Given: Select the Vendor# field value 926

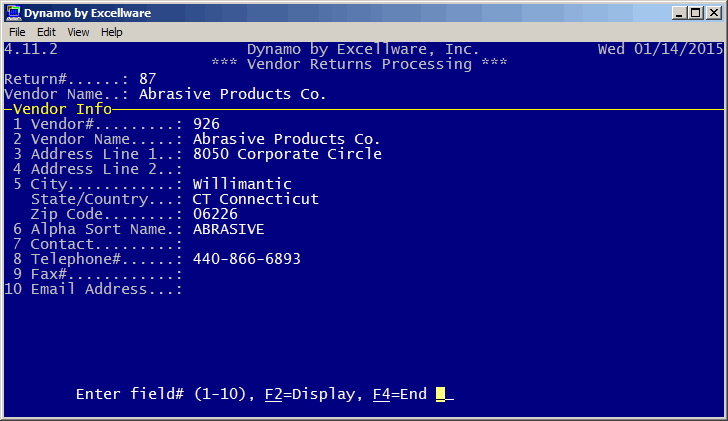Looking at the screenshot, I should pos(207,124).
